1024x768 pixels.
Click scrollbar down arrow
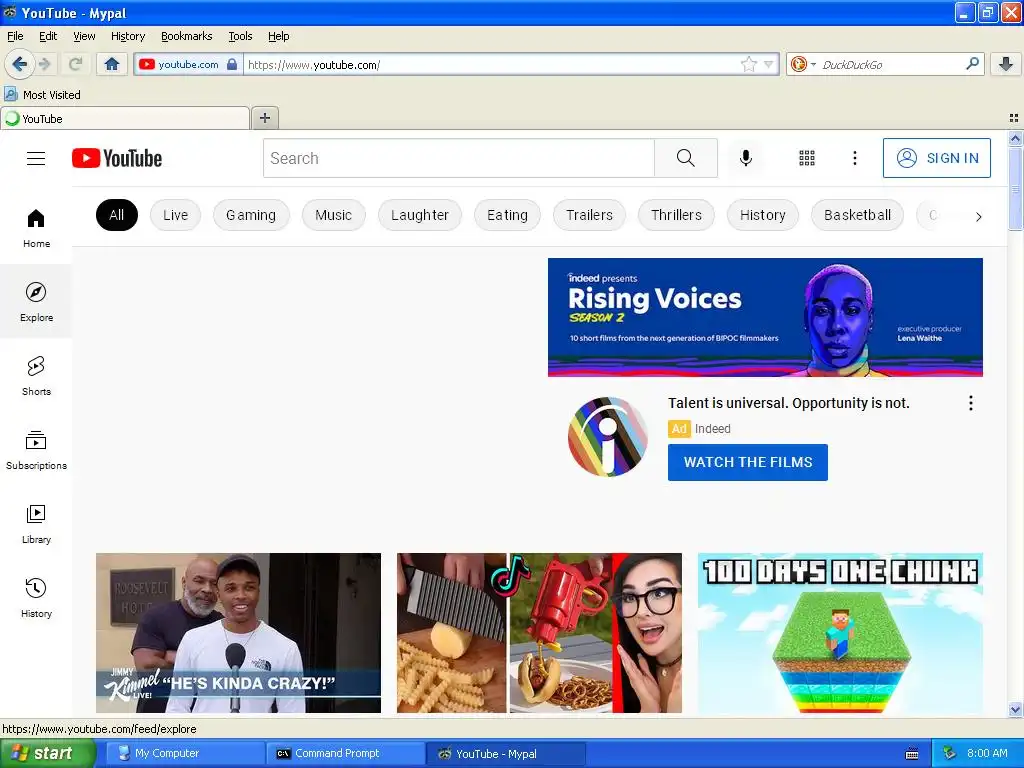point(1015,709)
